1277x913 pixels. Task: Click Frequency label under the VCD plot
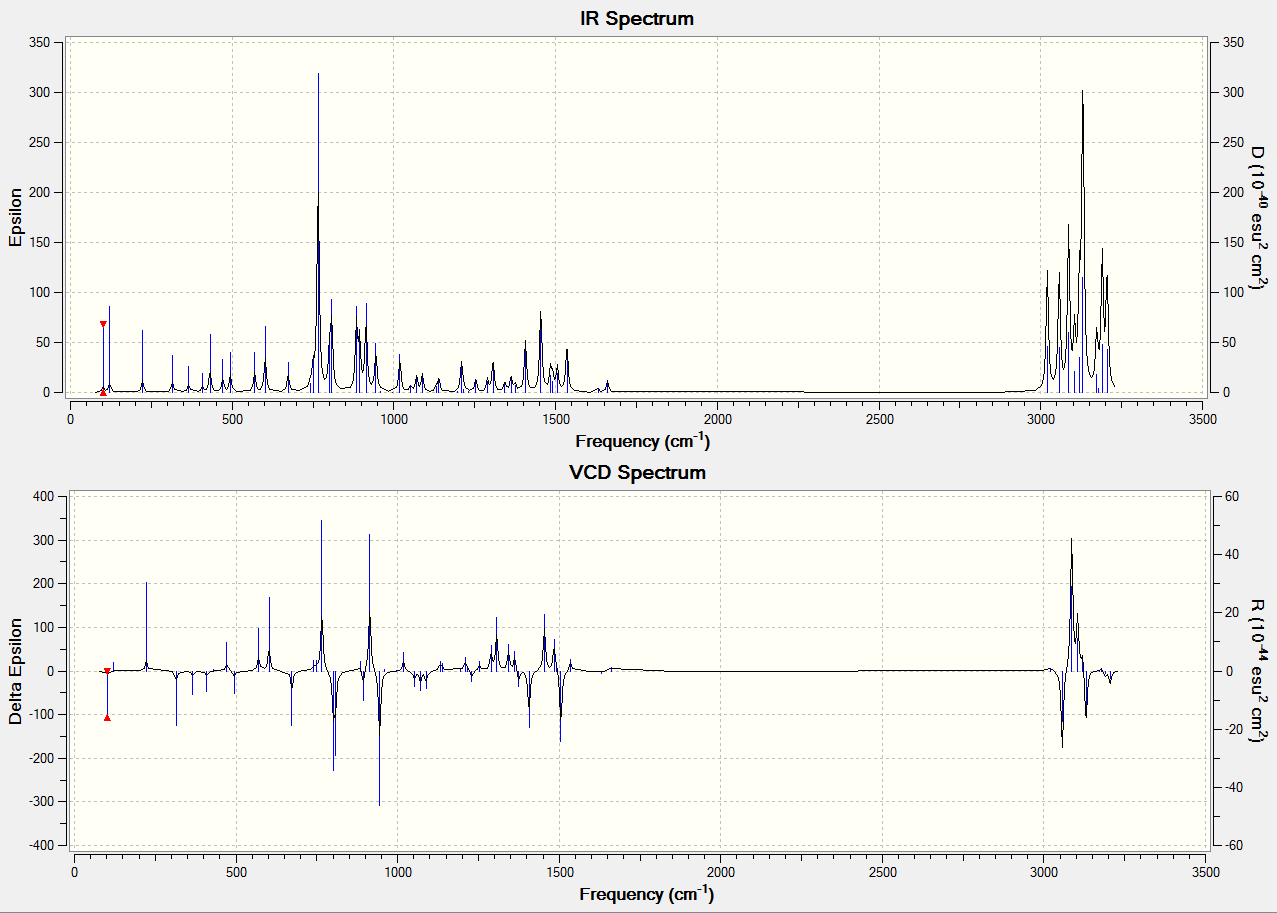pyautogui.click(x=646, y=893)
